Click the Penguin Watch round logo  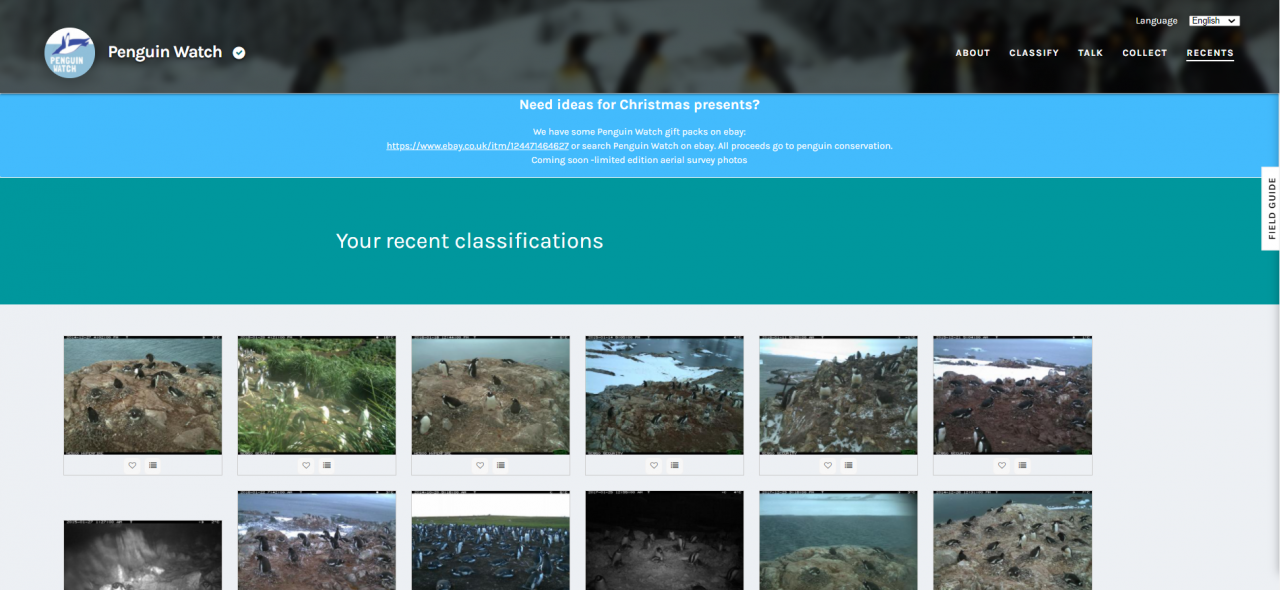70,53
